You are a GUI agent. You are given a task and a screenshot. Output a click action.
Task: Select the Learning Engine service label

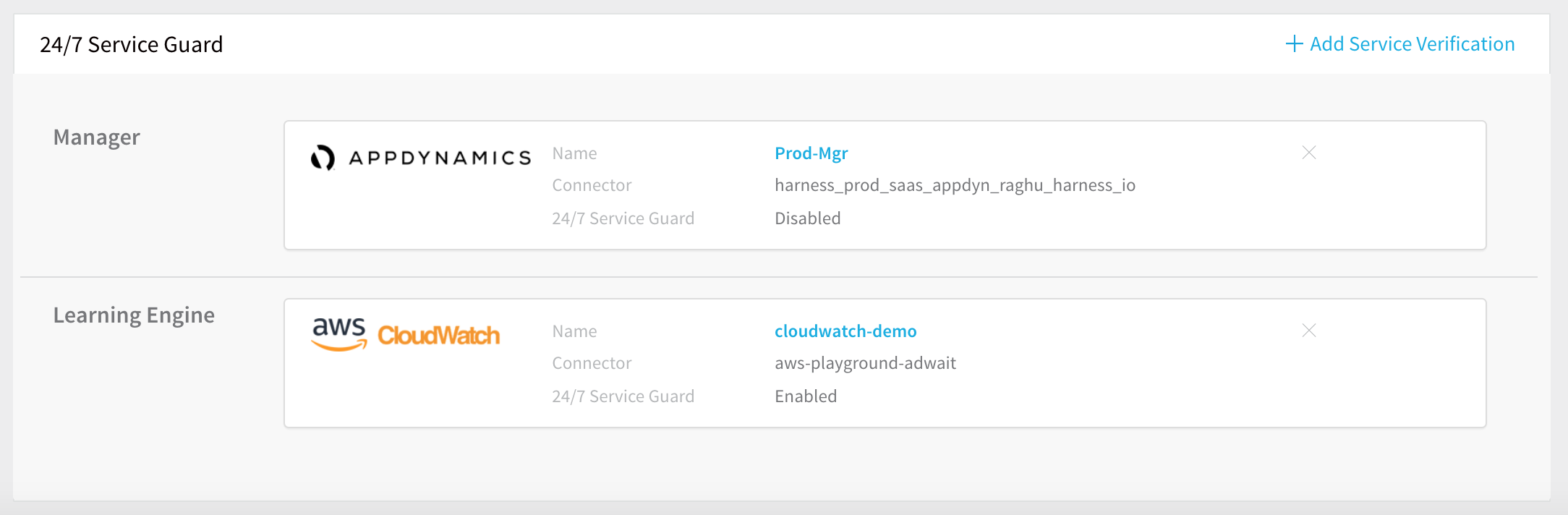[134, 315]
